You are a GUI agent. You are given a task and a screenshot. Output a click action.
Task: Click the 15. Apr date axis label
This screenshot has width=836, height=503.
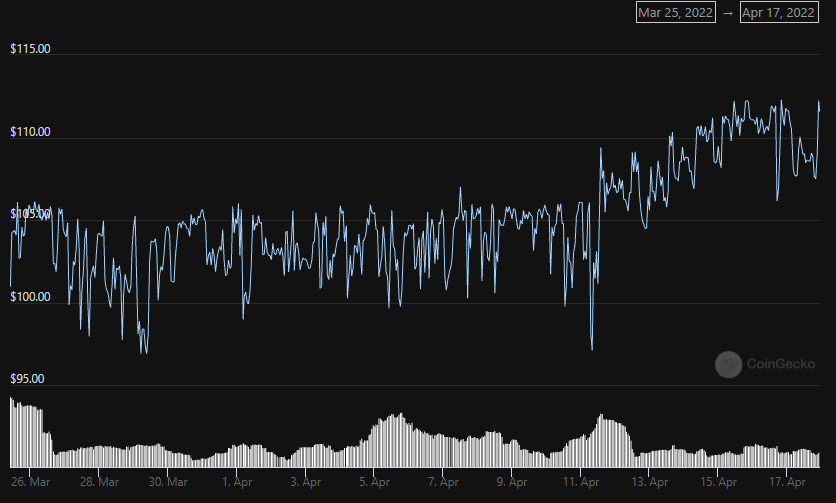point(718,482)
